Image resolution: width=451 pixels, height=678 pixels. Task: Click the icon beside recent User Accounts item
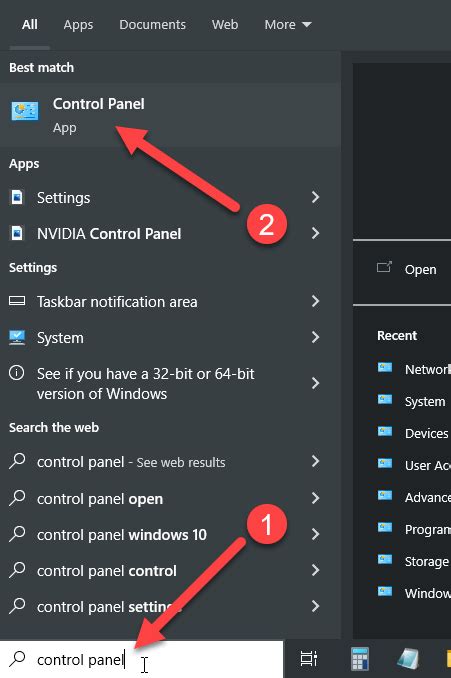384,464
